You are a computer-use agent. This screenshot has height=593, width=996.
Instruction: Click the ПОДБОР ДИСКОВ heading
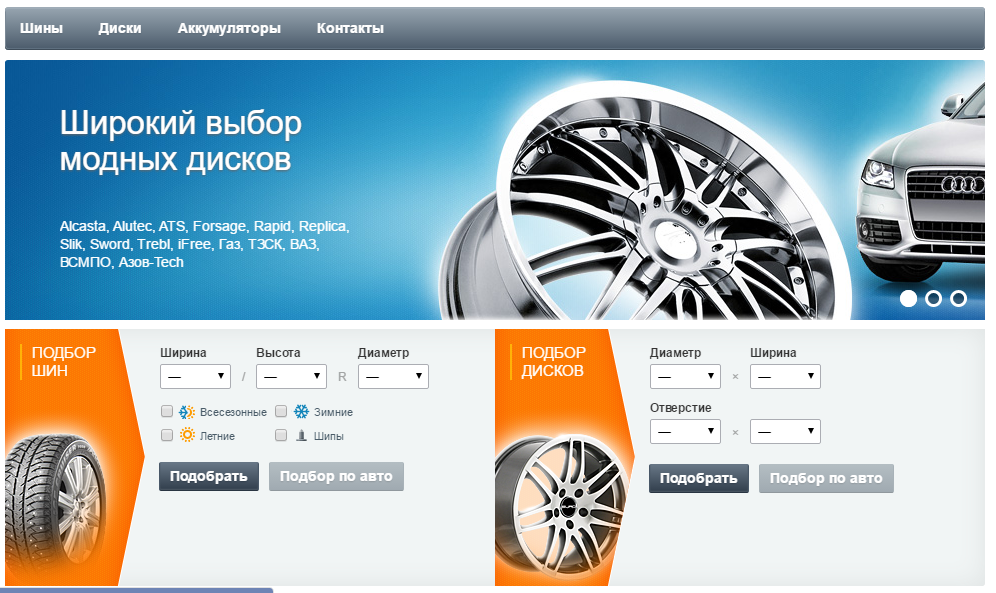tap(553, 361)
